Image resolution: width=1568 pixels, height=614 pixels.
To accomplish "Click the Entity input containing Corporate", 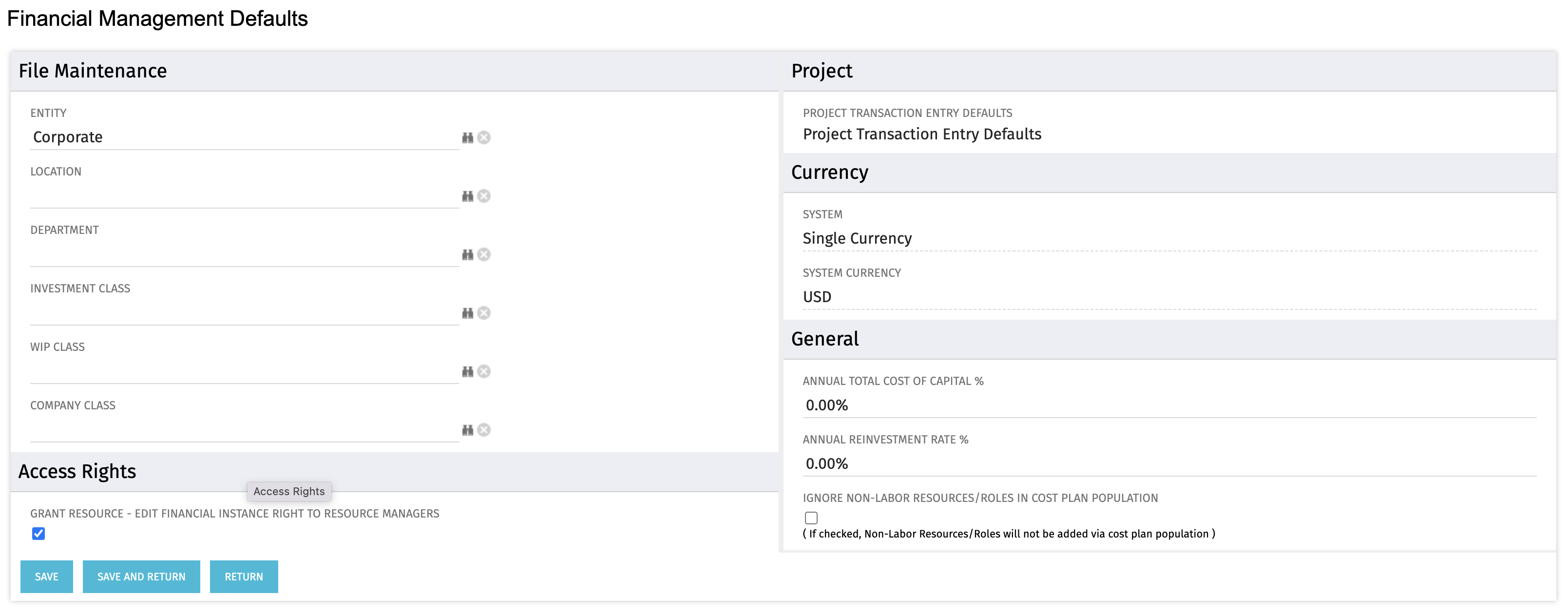I will 244,137.
